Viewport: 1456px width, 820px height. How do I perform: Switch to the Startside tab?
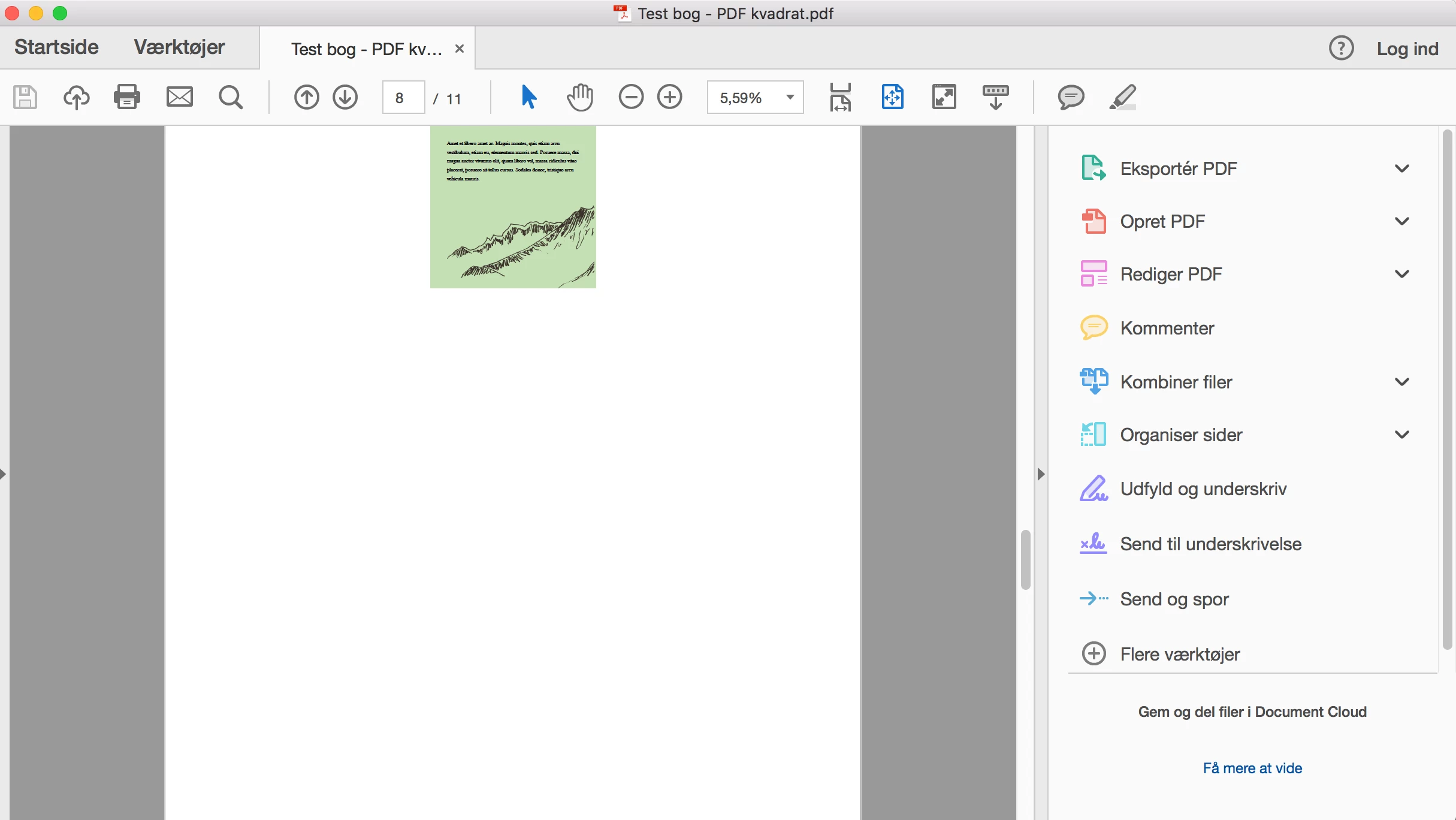click(x=56, y=47)
